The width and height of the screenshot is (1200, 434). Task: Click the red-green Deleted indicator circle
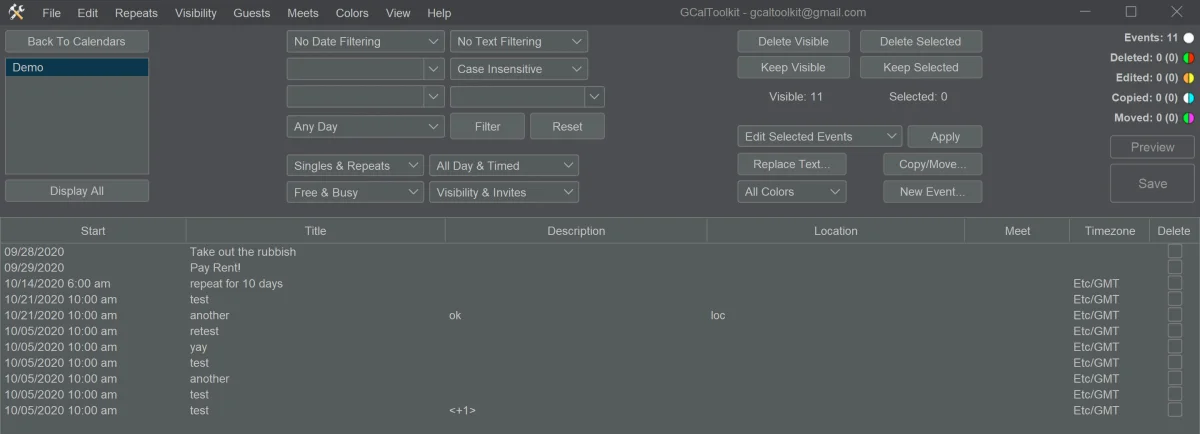click(x=1188, y=58)
